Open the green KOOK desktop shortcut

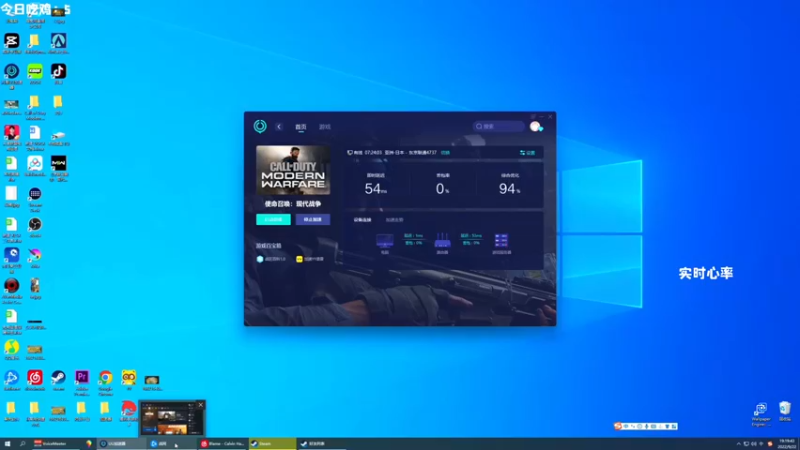pyautogui.click(x=35, y=71)
